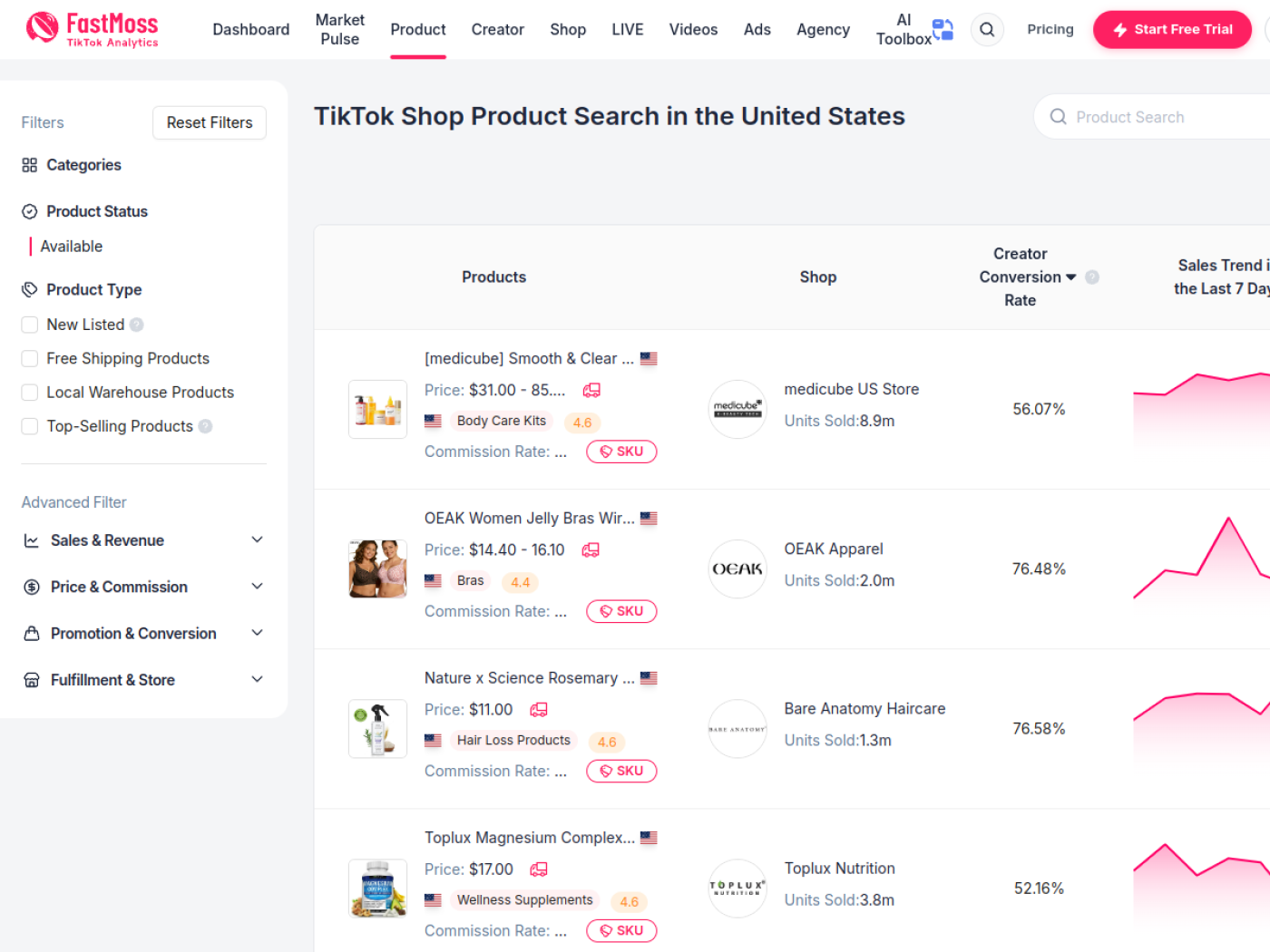Click the Toplux Nutrition shop logo
This screenshot has width=1270, height=952.
coord(738,888)
